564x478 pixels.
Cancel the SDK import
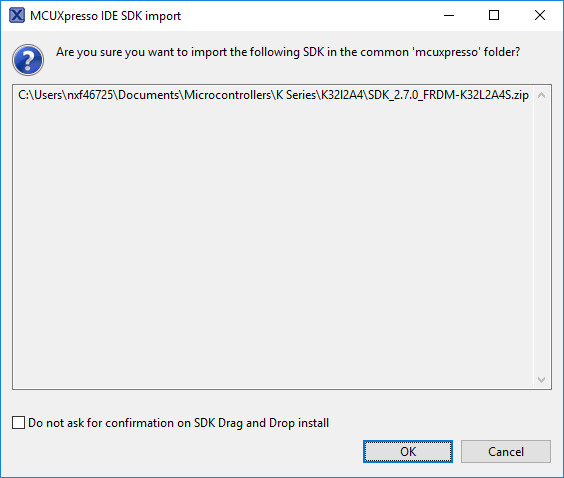[506, 452]
